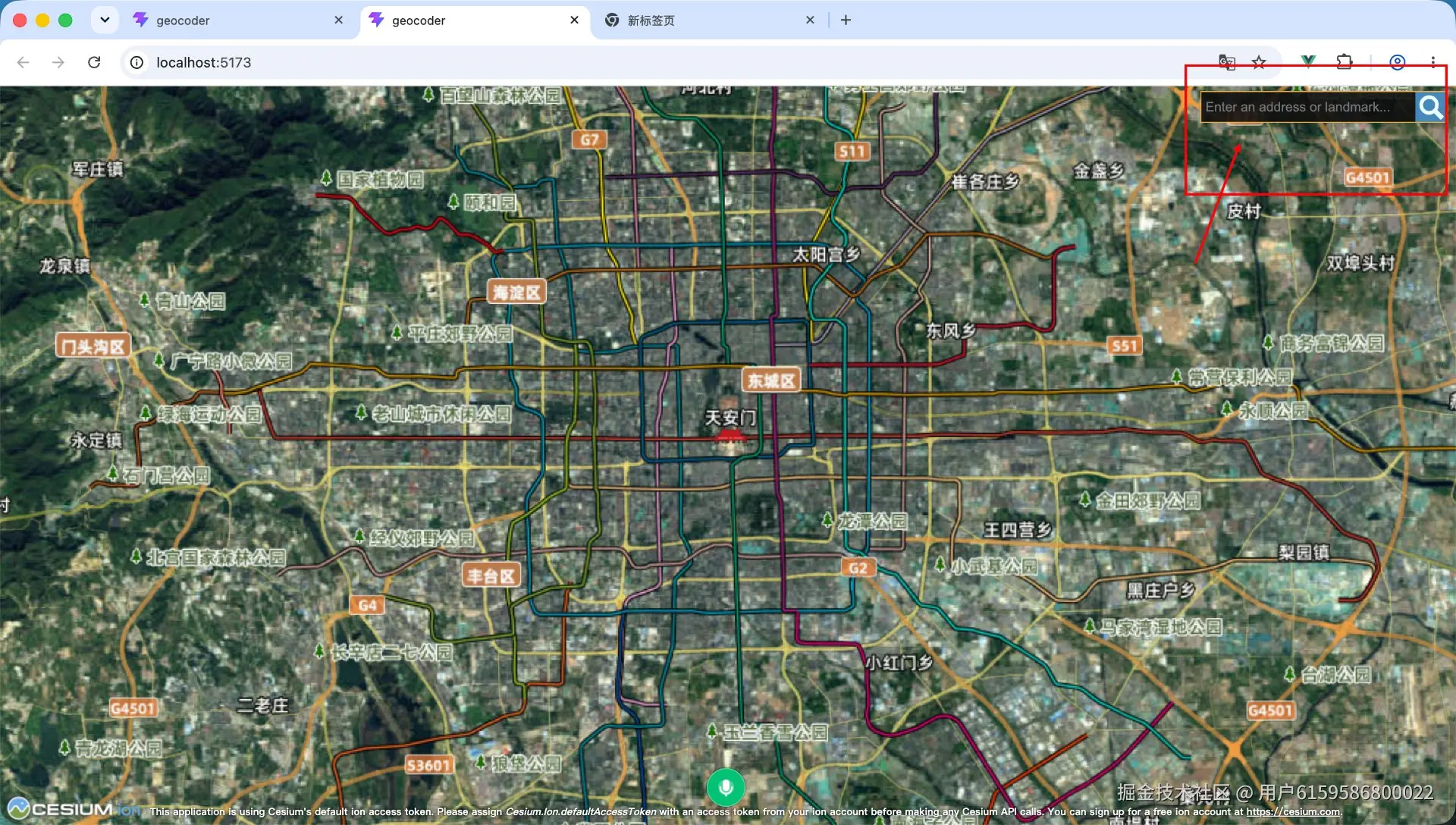Open the browser profile menu
Image resolution: width=1456 pixels, height=825 pixels.
click(x=1398, y=62)
